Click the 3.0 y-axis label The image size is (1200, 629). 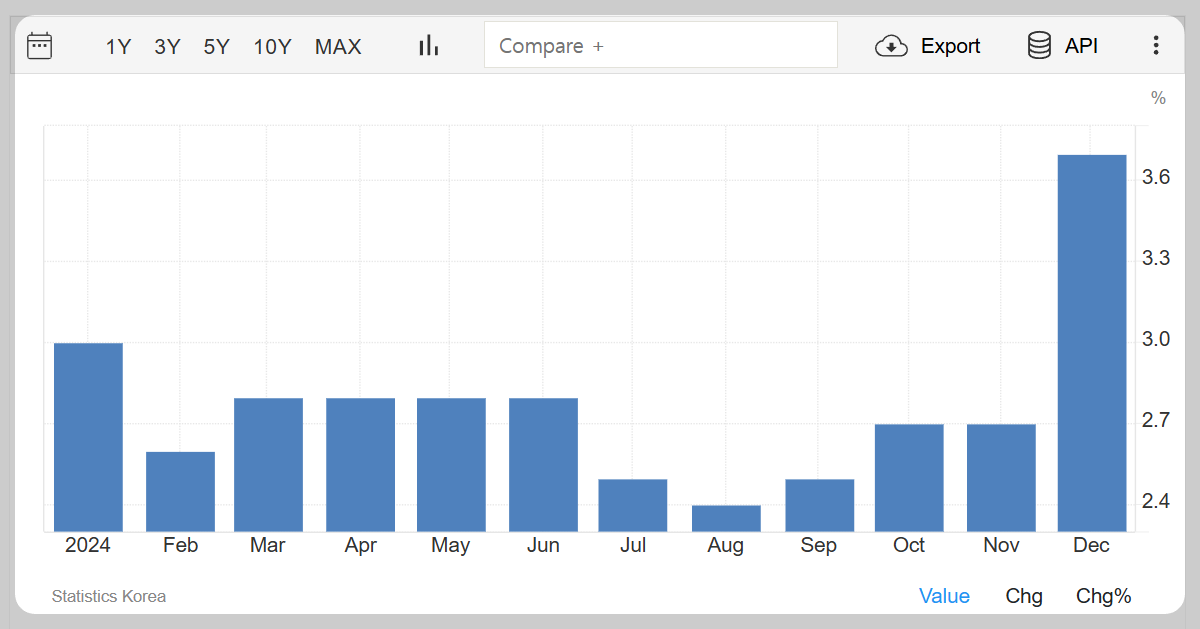(x=1156, y=339)
